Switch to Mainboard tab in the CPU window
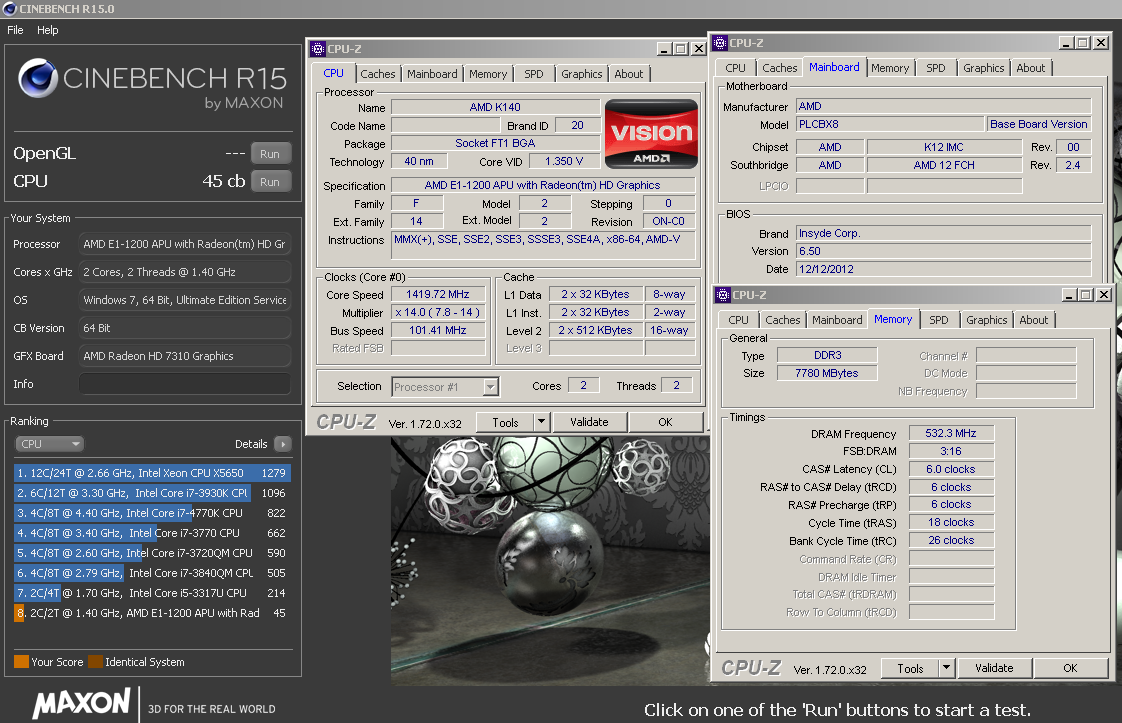Screen dimensions: 1122x723 [x=432, y=74]
